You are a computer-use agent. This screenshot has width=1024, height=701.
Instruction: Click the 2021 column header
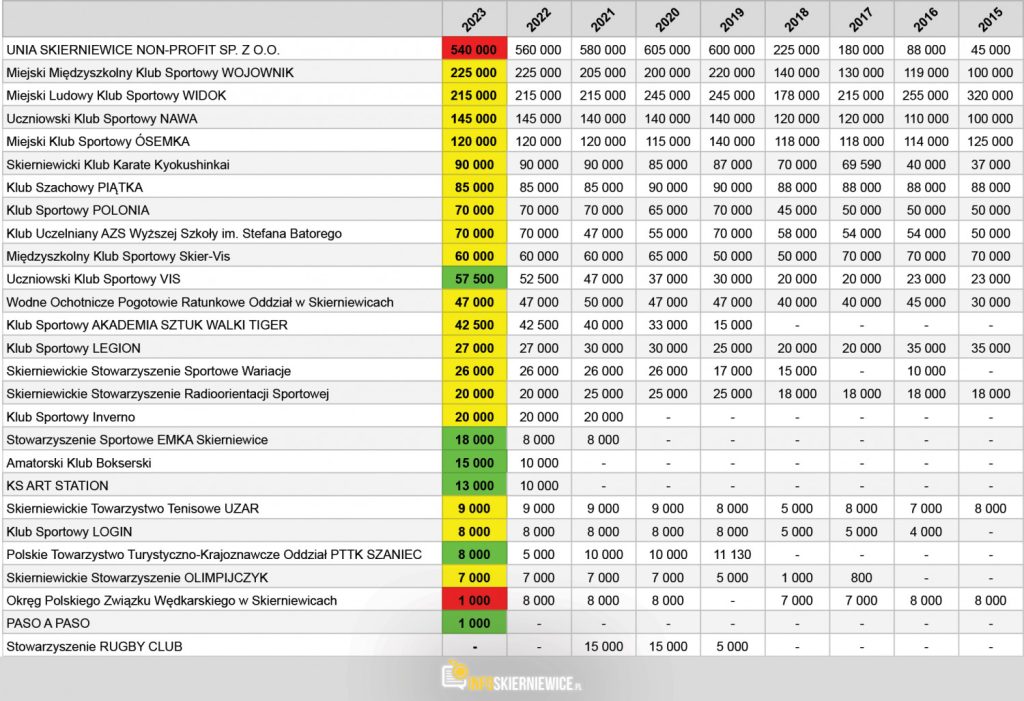point(603,19)
